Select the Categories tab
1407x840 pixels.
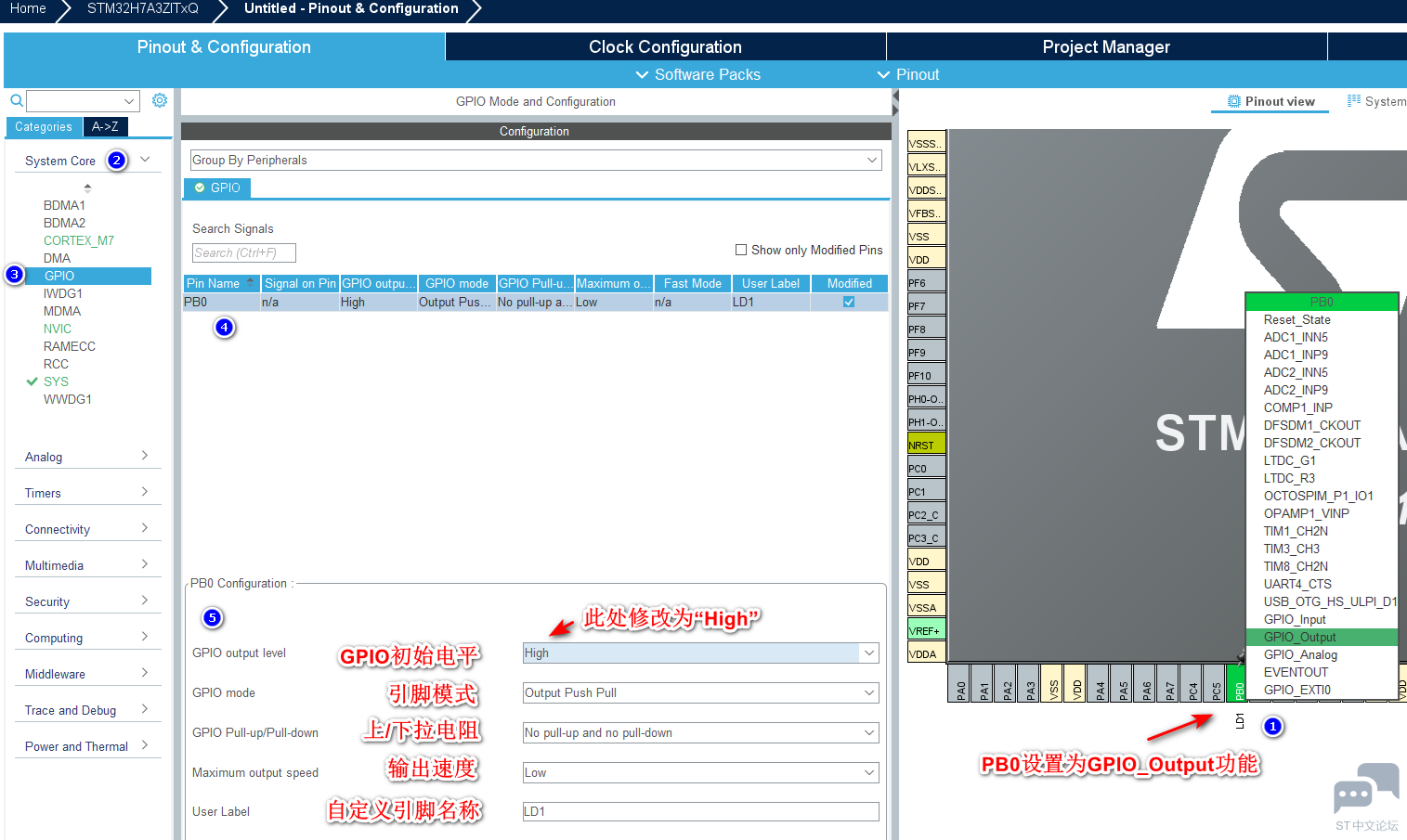click(x=44, y=126)
